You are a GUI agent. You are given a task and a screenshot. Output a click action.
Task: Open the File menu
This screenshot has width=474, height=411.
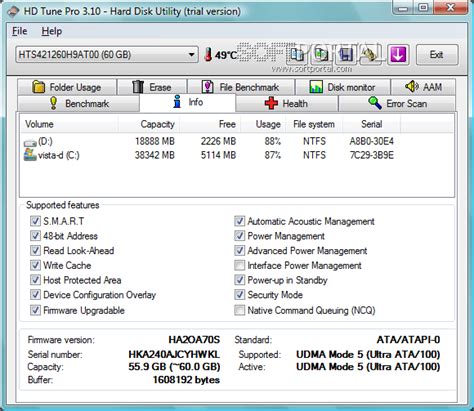coord(19,31)
